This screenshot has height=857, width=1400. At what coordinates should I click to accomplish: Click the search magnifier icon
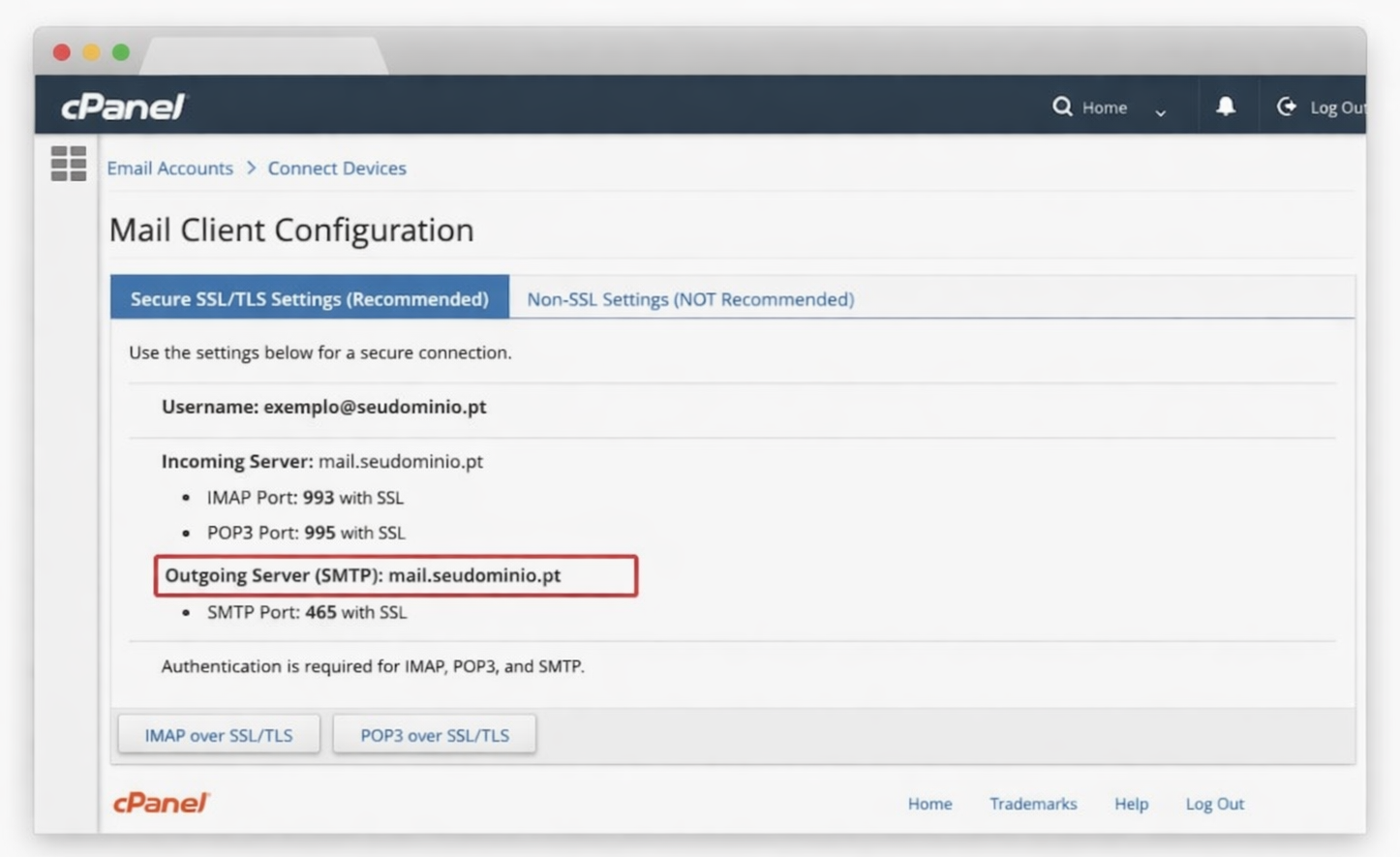1062,107
